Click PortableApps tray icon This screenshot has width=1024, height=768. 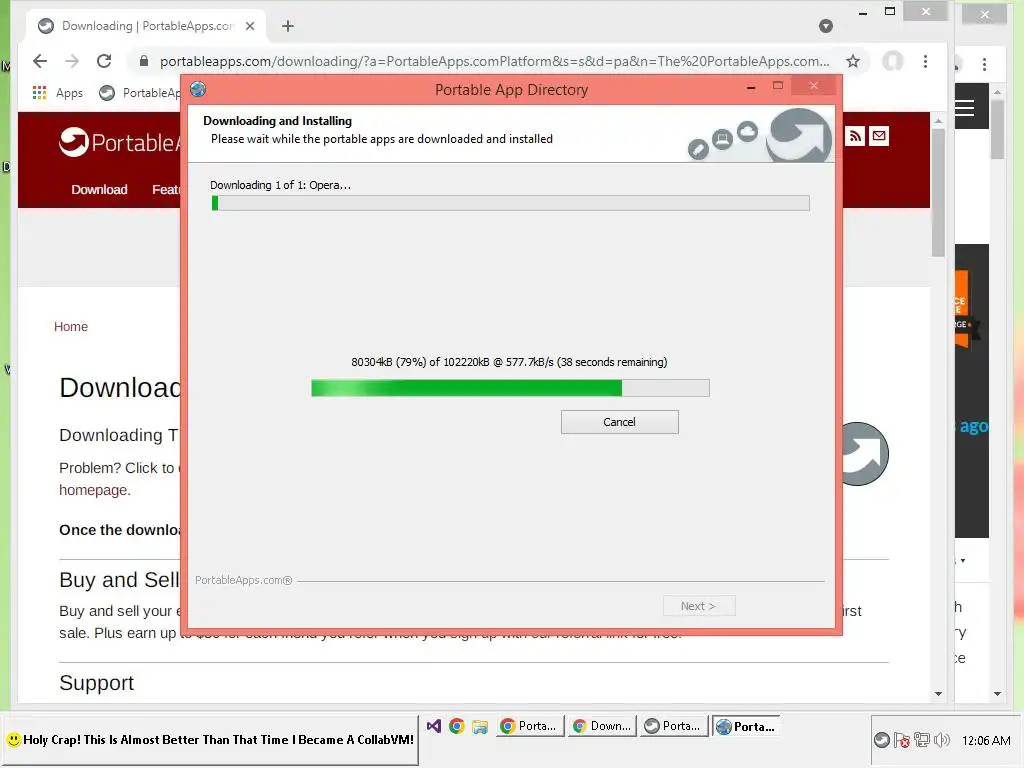pos(882,740)
